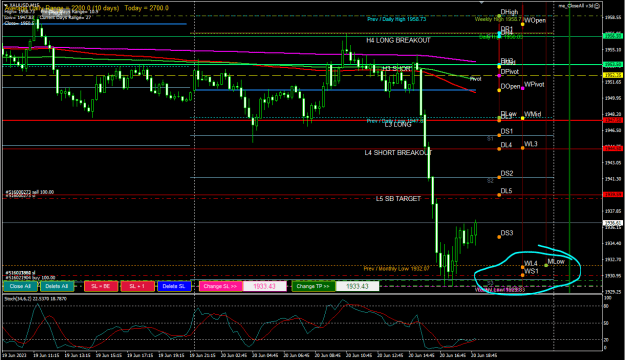The height and width of the screenshot is (360, 625).
Task: Click the Close All button
Action: [x=20, y=286]
